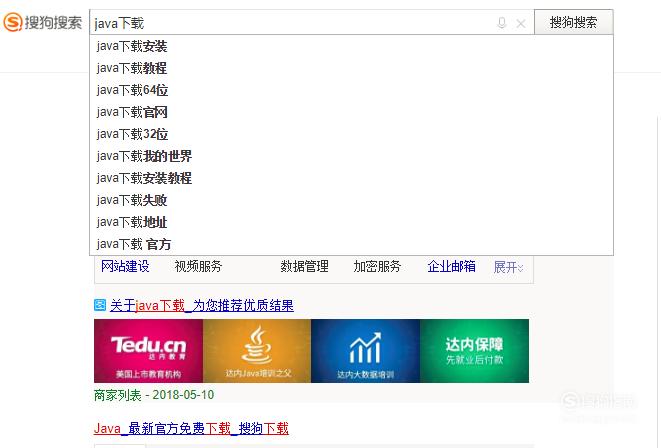Viewport: 661px width, 448px height.
Task: Open the 企业邮箱 link
Action: tap(451, 266)
